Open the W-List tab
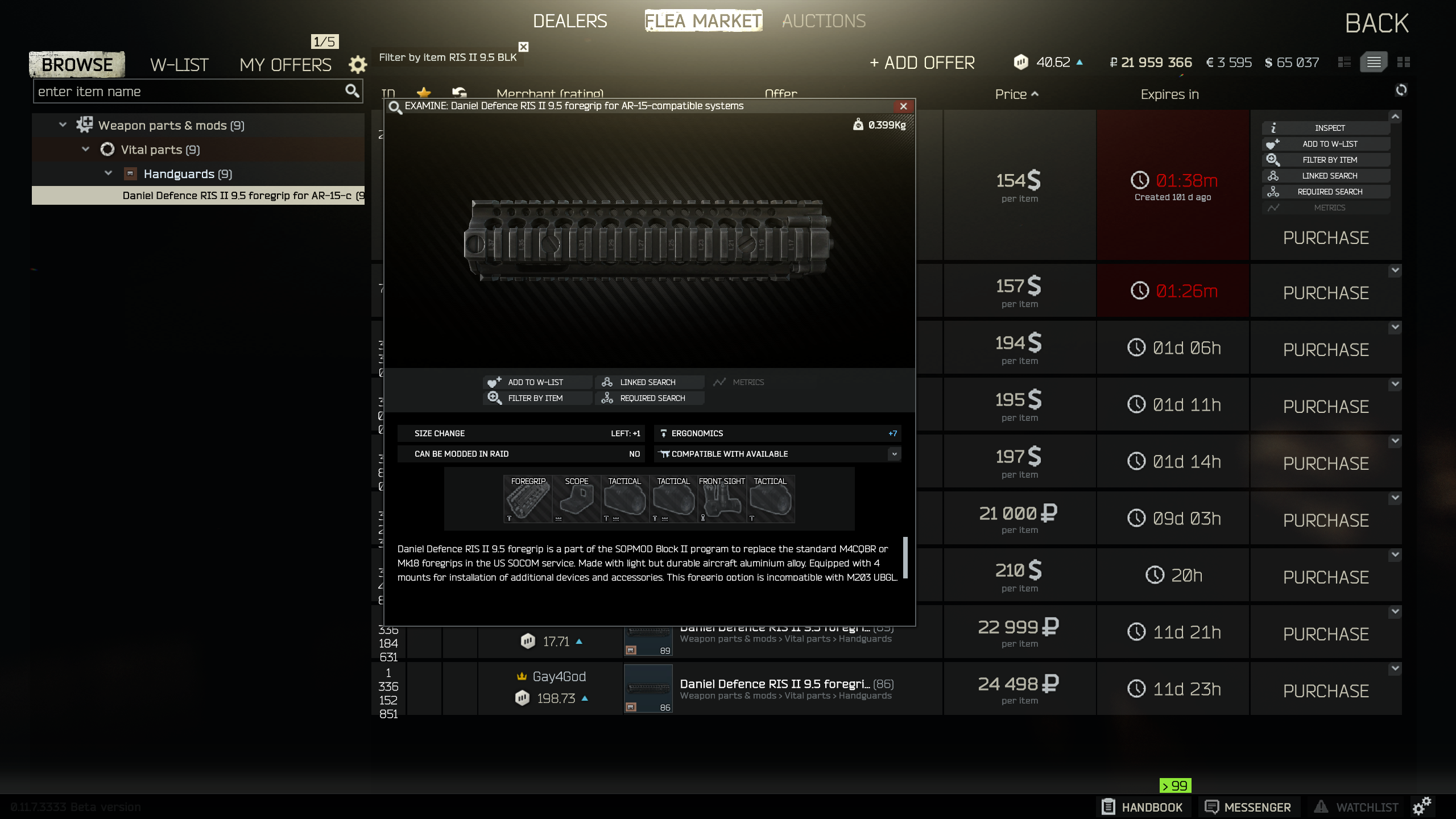1456x819 pixels. (x=179, y=64)
